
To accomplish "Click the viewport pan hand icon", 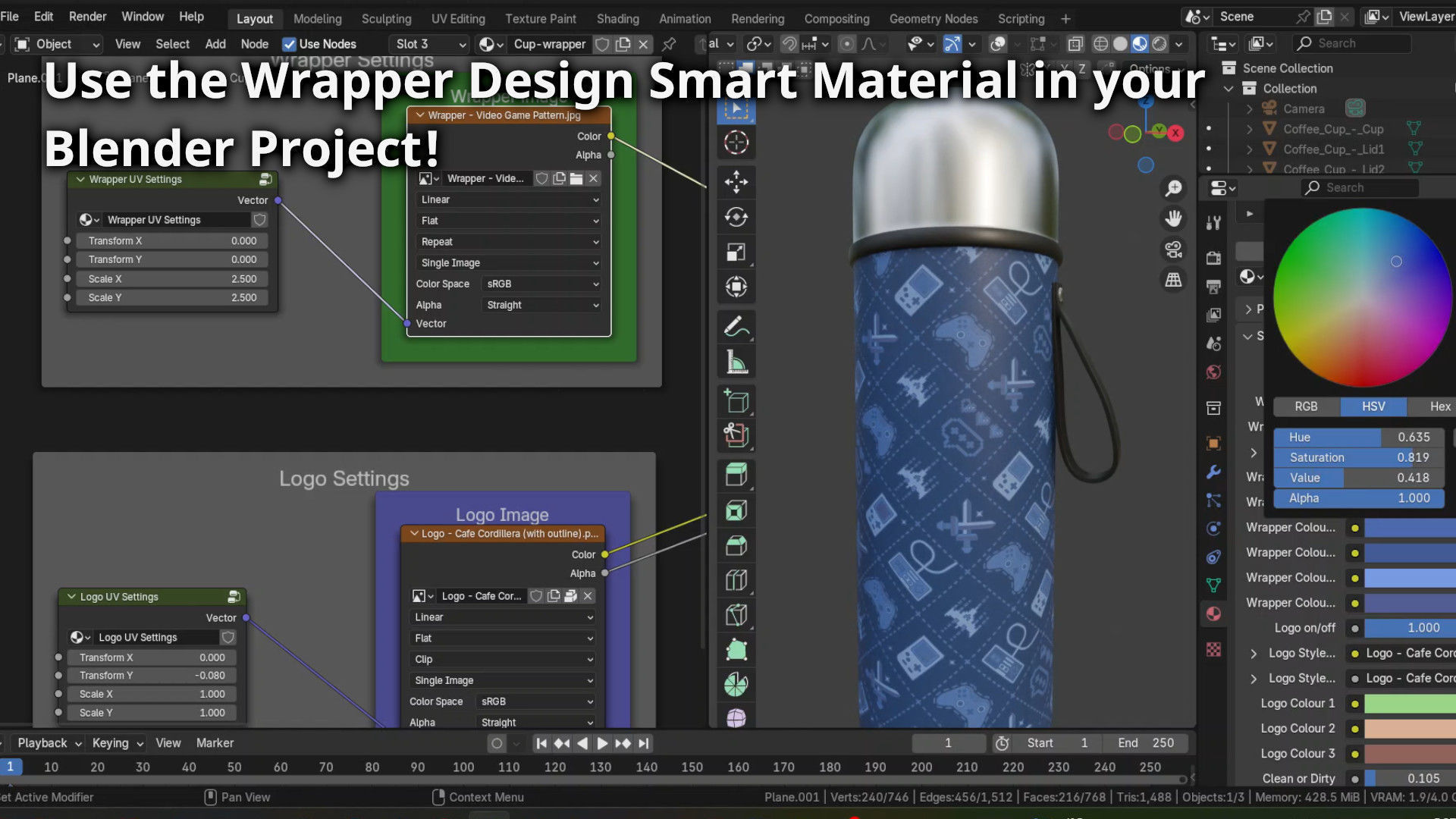I will 1173,218.
